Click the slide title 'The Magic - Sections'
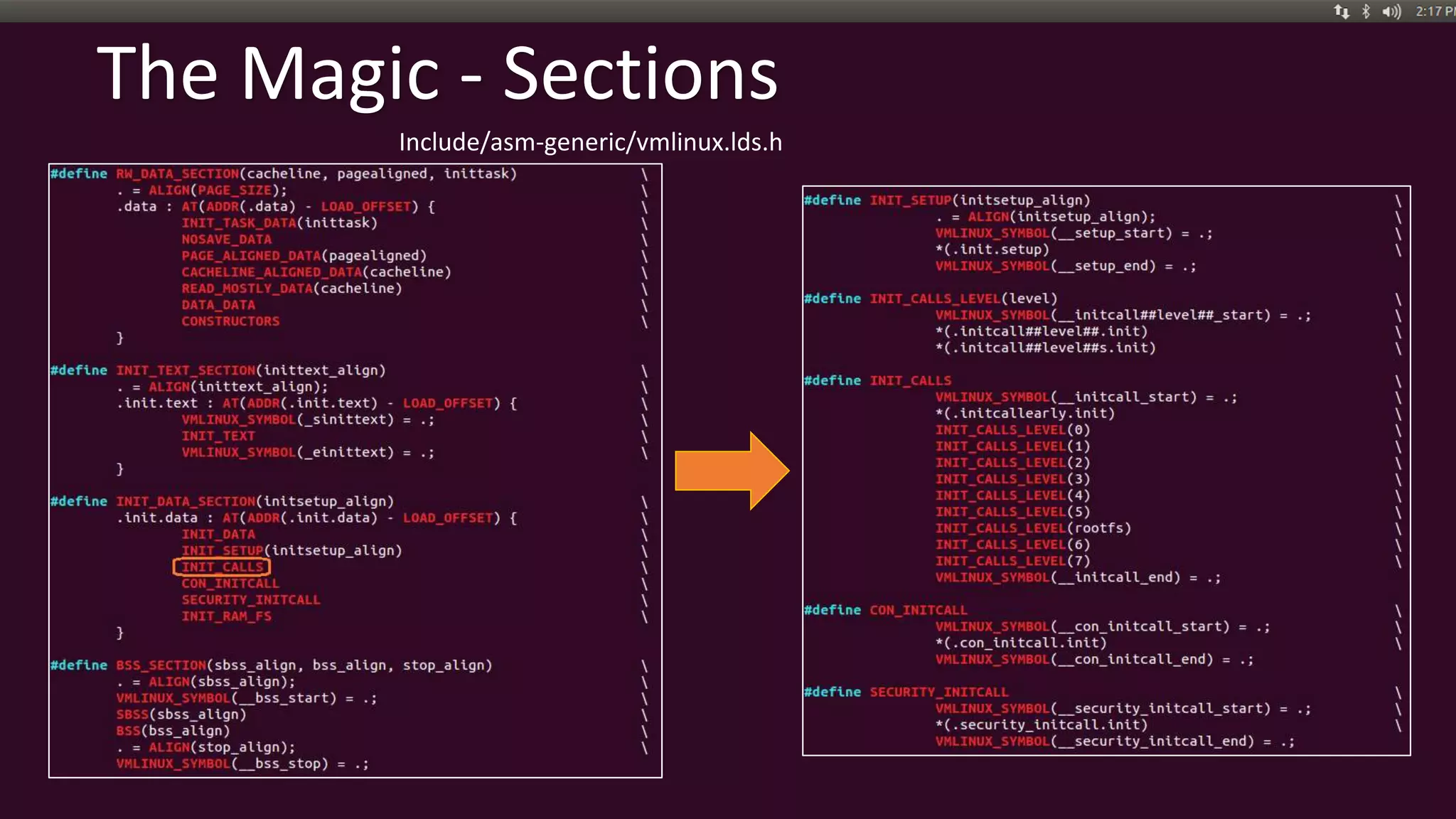This screenshot has height=819, width=1456. [437, 74]
